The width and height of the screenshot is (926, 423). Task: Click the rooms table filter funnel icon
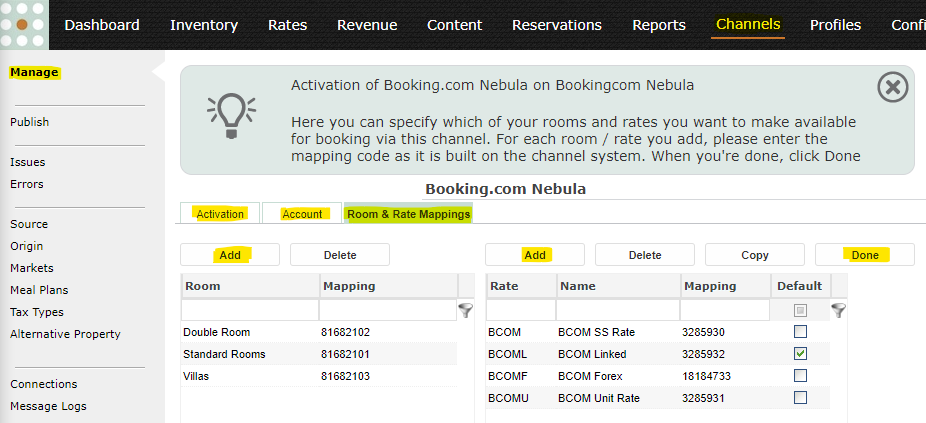[x=466, y=310]
